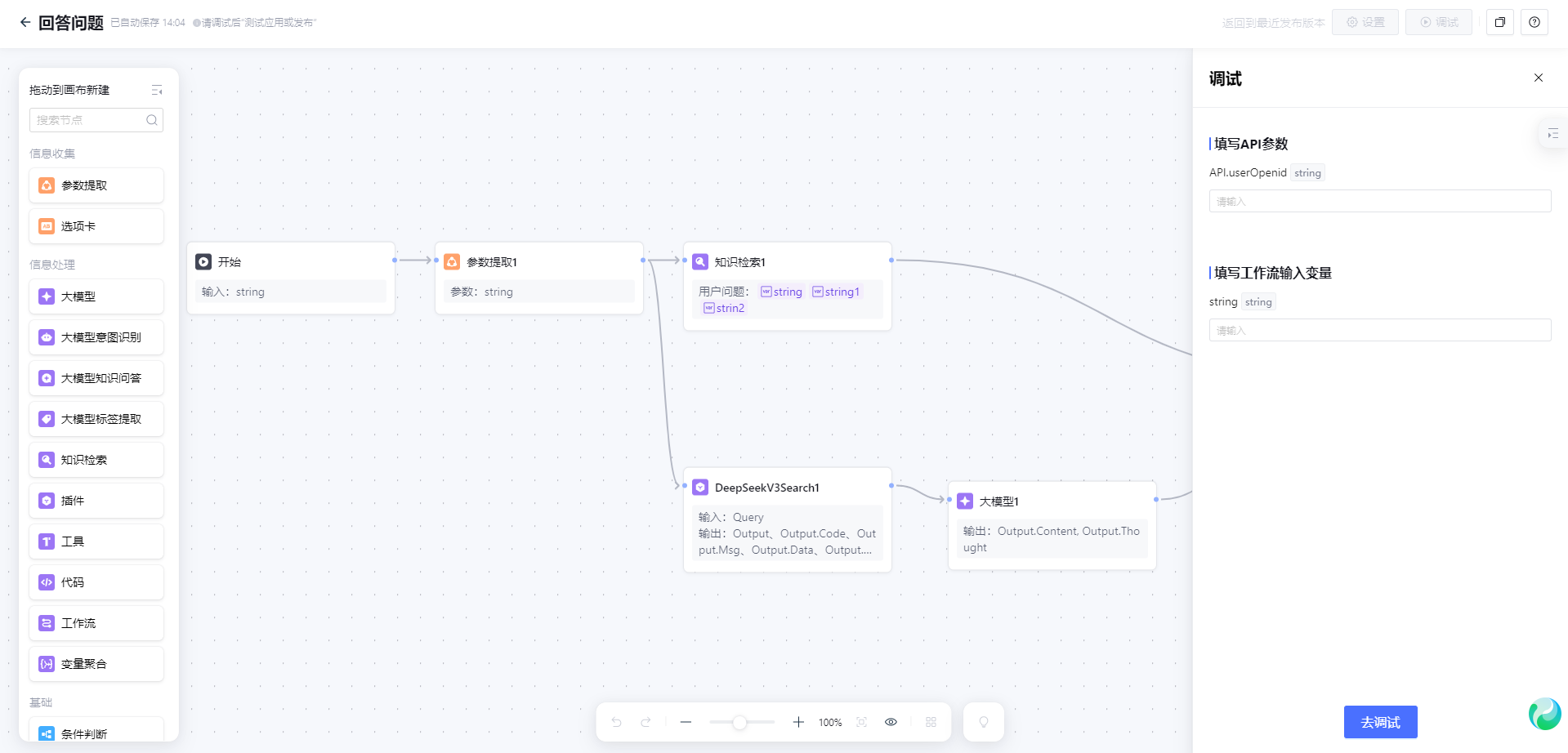Toggle the eye preview icon in the zoom toolbar

point(891,722)
